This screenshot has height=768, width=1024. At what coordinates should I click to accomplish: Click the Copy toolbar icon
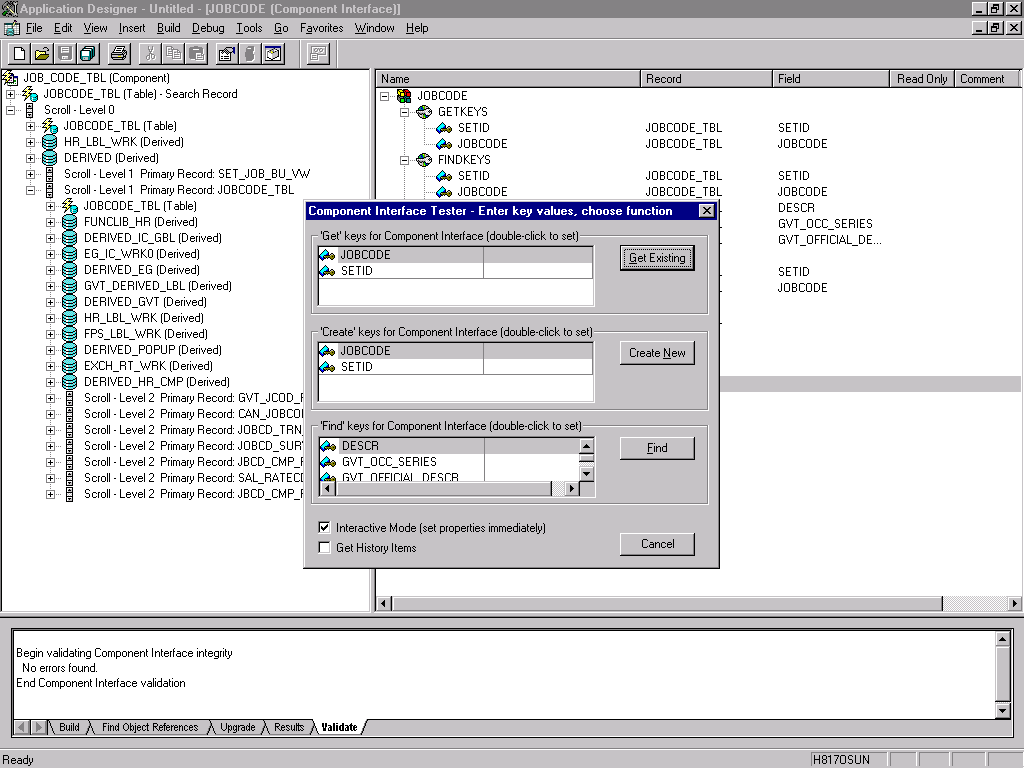[x=172, y=54]
